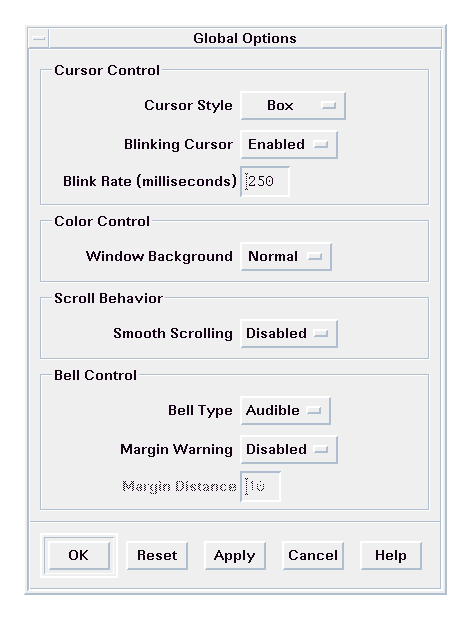
Task: Click the Reset button
Action: [x=157, y=555]
